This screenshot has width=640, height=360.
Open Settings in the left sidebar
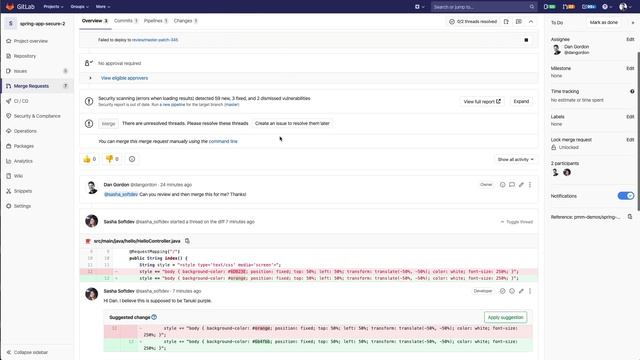(x=37, y=206)
